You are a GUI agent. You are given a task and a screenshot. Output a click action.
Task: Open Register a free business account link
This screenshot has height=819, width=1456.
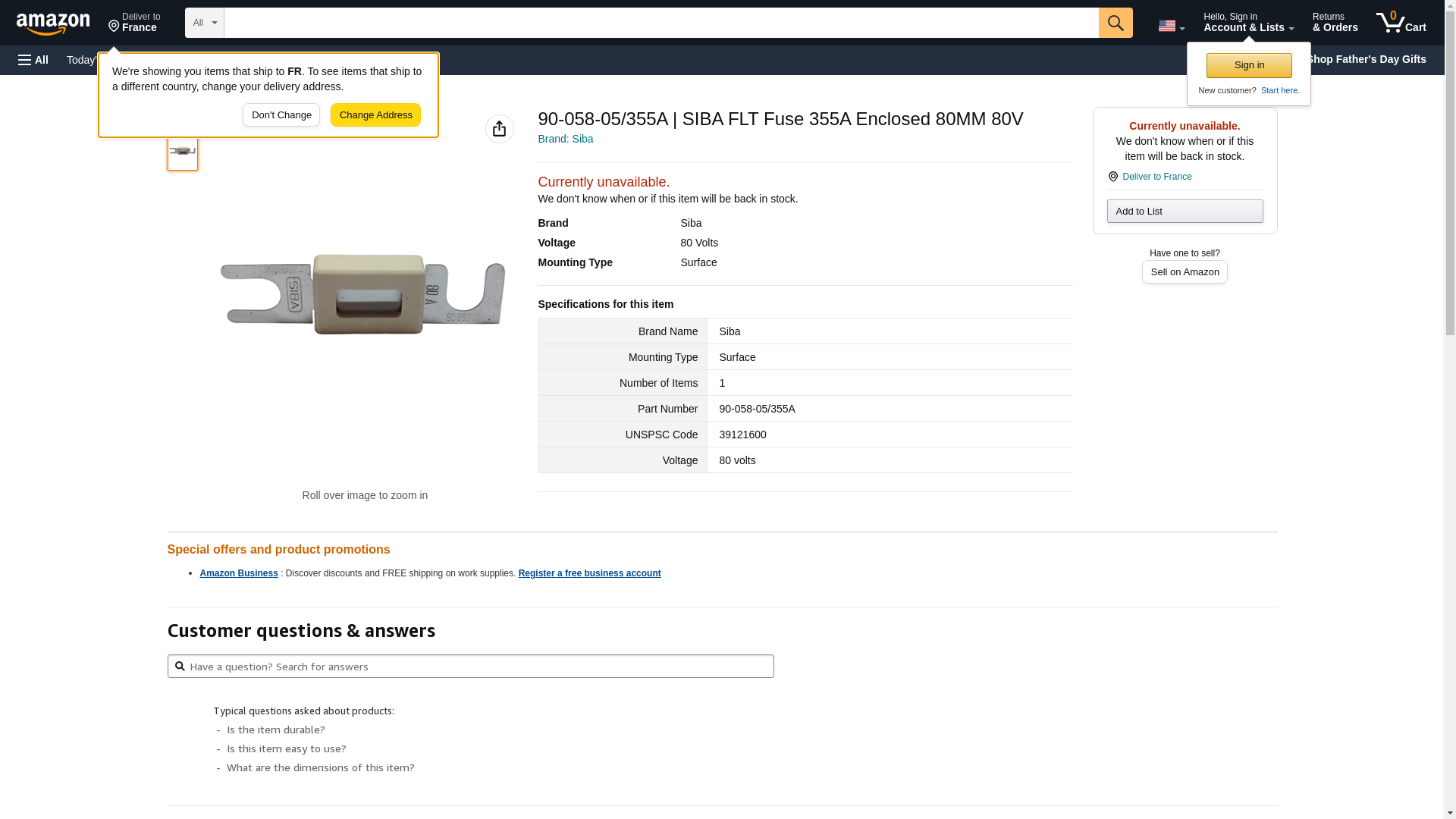click(589, 573)
